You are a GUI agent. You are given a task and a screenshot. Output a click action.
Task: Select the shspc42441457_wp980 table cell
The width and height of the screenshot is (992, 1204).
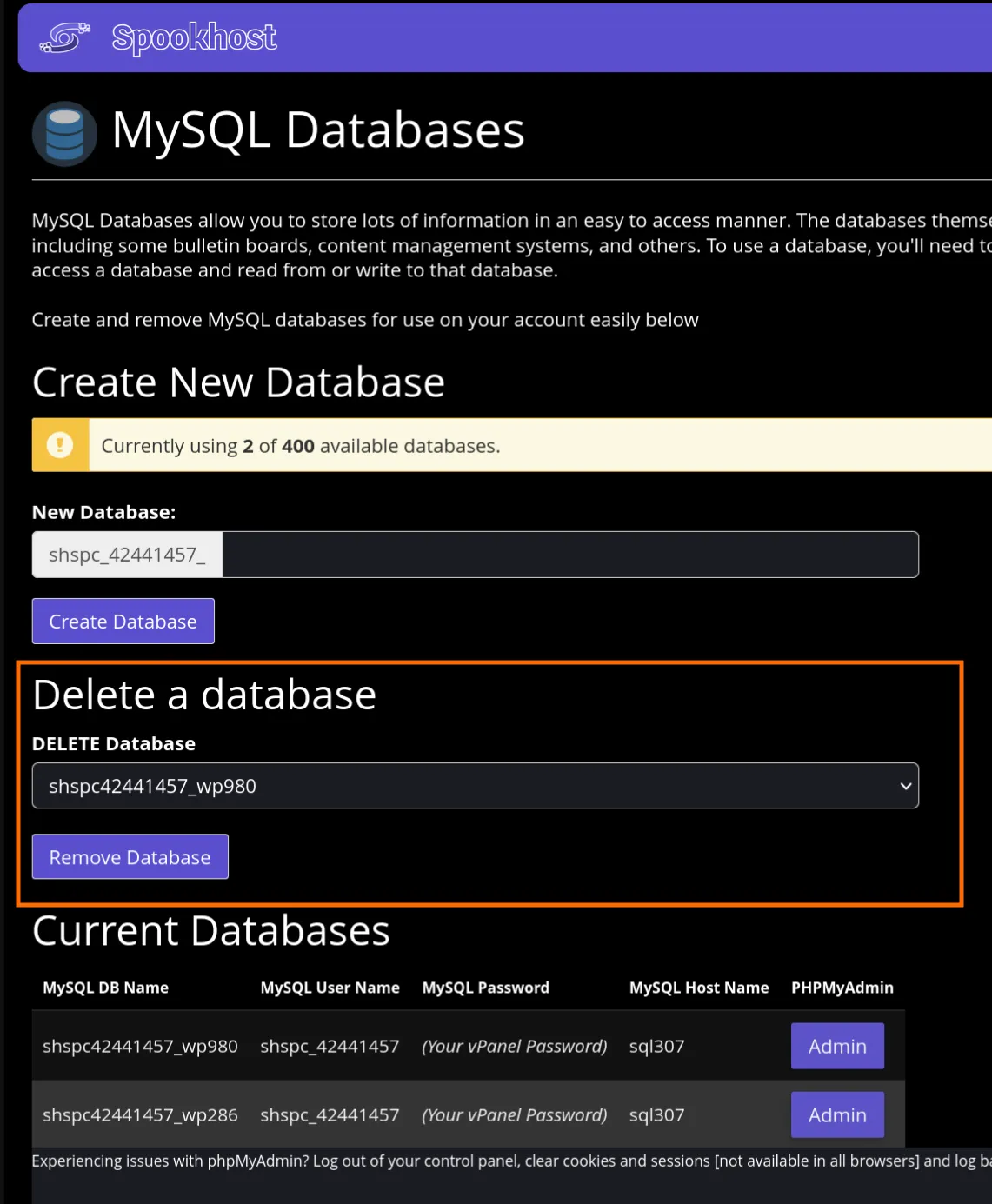click(140, 1046)
